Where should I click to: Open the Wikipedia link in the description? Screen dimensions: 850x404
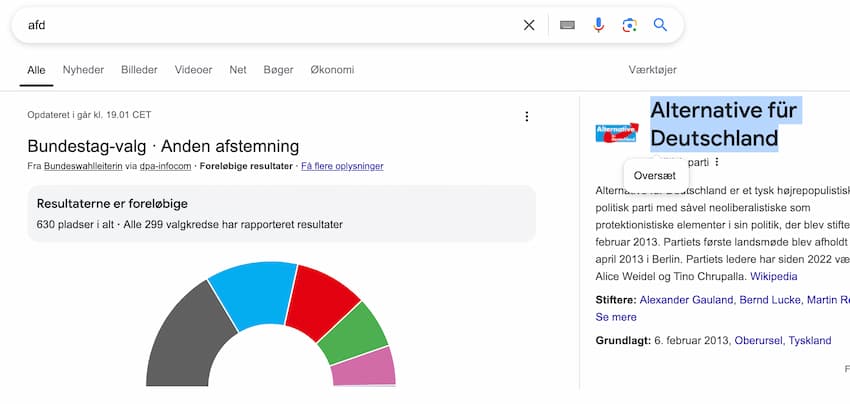click(x=774, y=277)
